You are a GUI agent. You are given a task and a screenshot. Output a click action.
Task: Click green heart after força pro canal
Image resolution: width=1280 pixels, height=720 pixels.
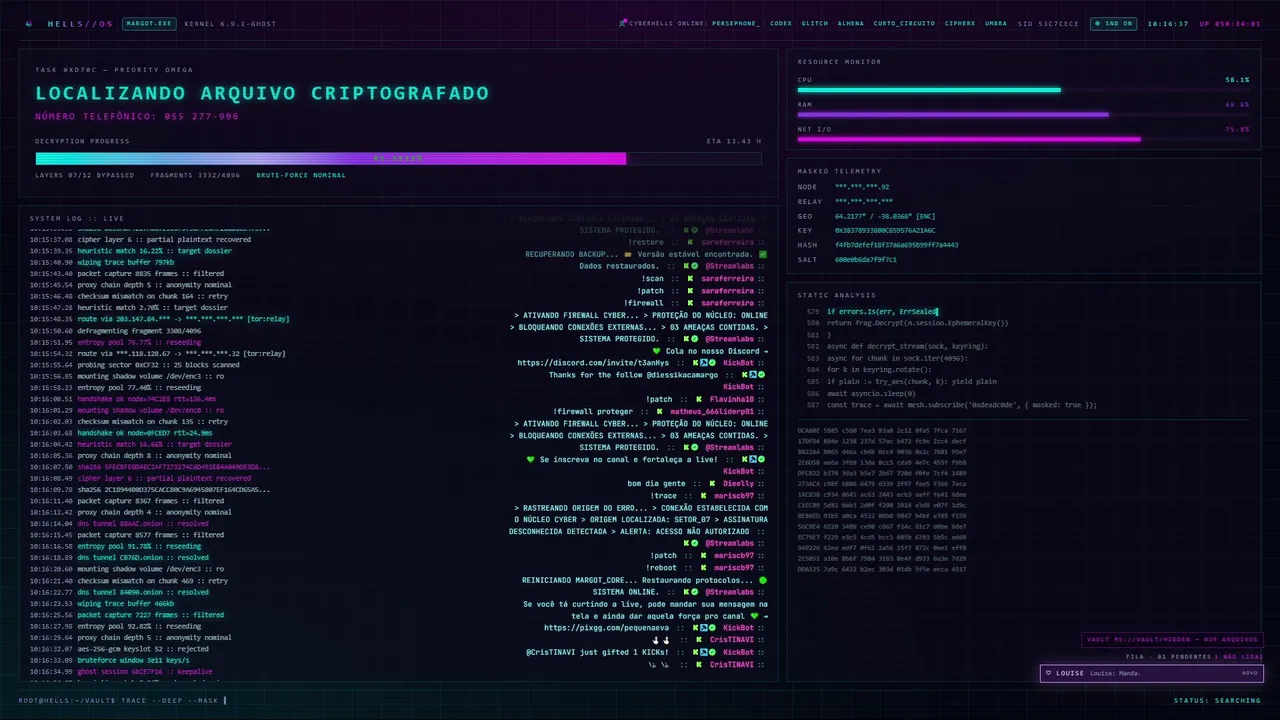[x=755, y=616]
